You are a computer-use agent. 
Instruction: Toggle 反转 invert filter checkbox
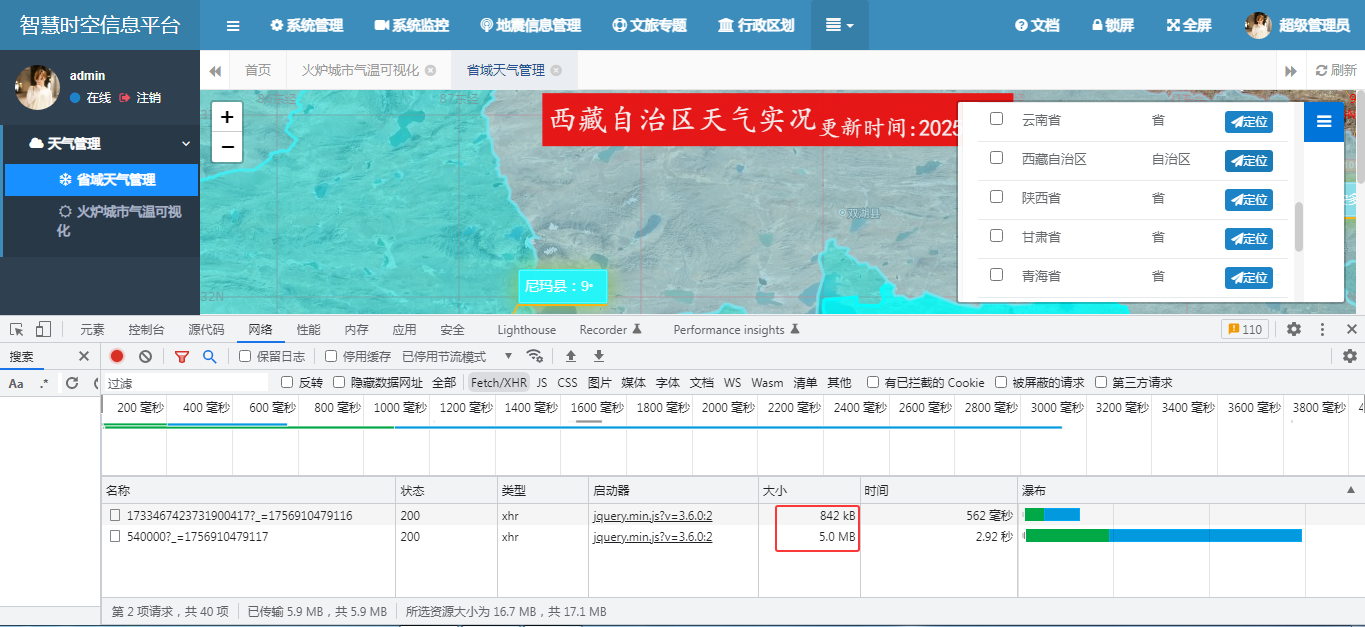(x=287, y=382)
